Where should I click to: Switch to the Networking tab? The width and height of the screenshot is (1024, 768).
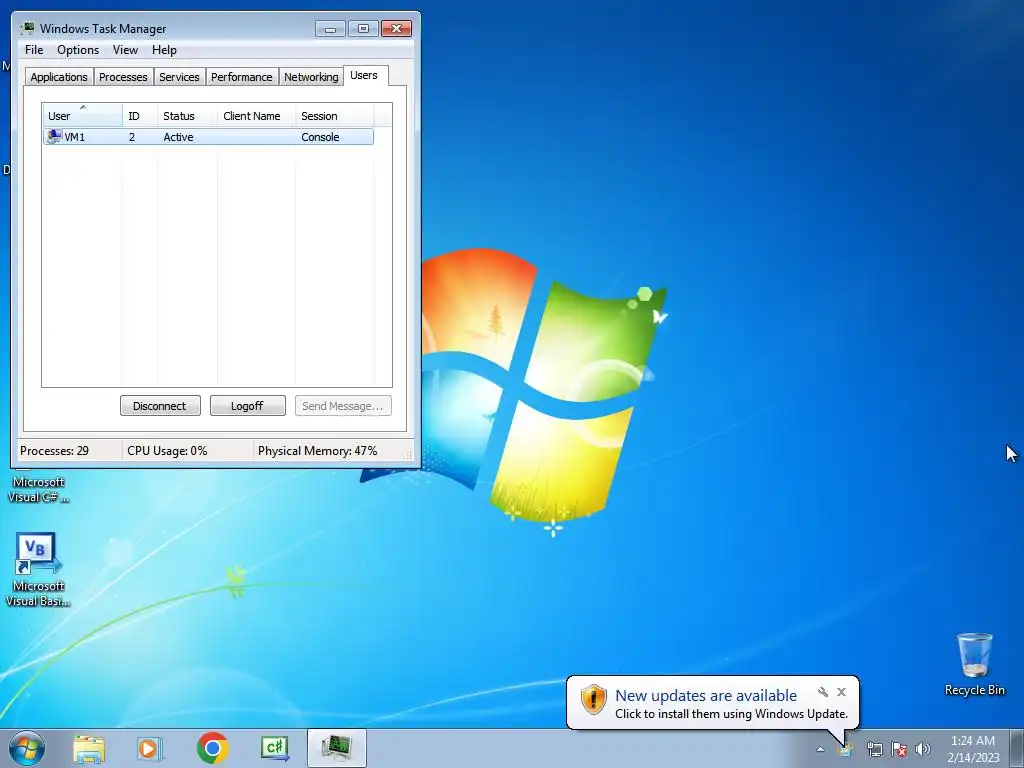point(311,76)
